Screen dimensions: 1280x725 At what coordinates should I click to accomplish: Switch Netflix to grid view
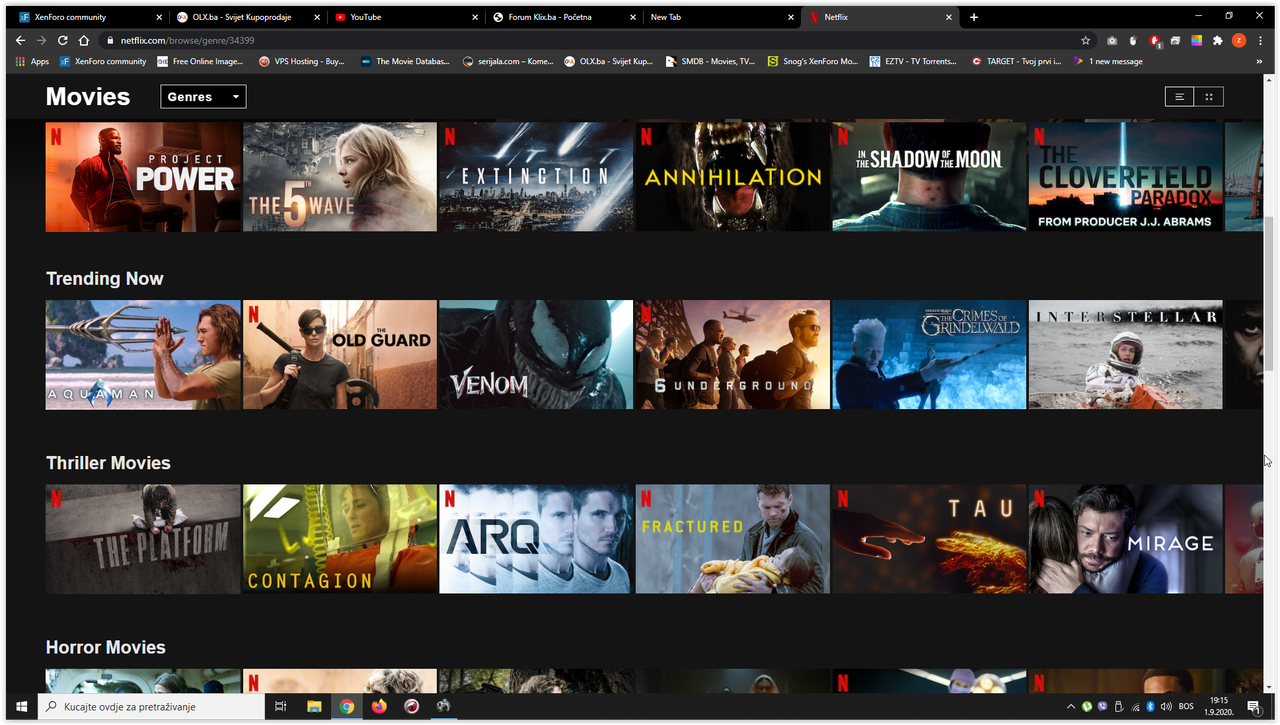tap(1209, 97)
